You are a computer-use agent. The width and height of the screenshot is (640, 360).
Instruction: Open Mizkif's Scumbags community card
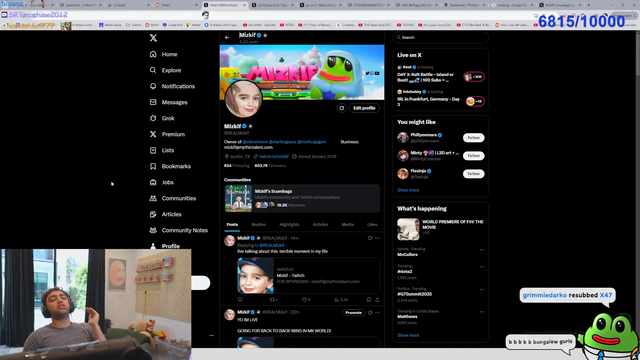coord(302,198)
